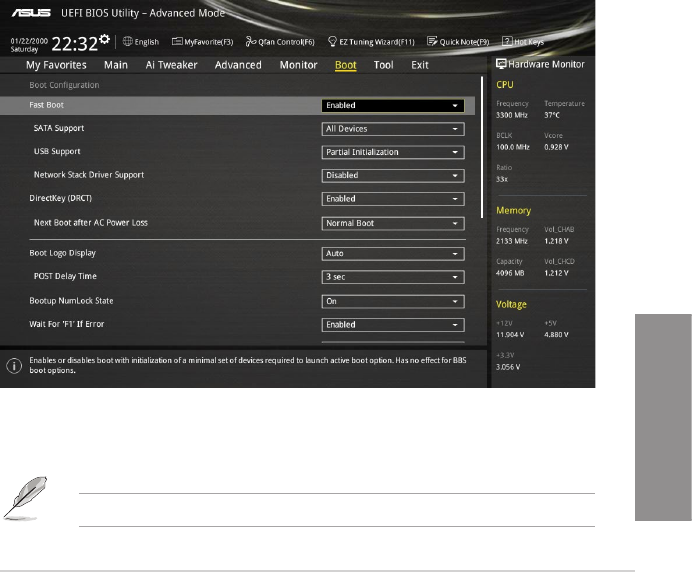Click the Capacity 4096 MB value
This screenshot has width=692, height=572.
pos(510,273)
